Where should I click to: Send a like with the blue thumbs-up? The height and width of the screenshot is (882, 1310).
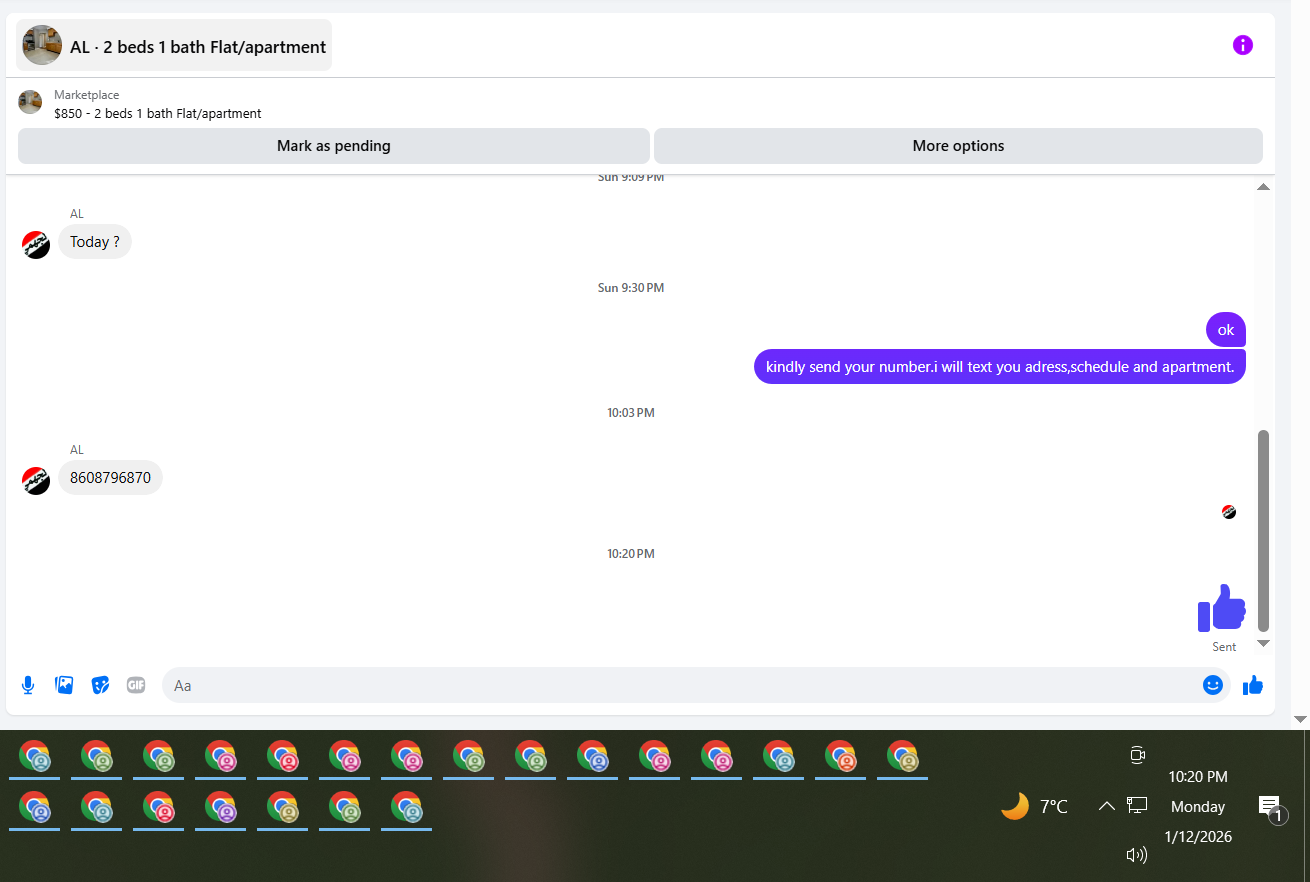coord(1253,685)
